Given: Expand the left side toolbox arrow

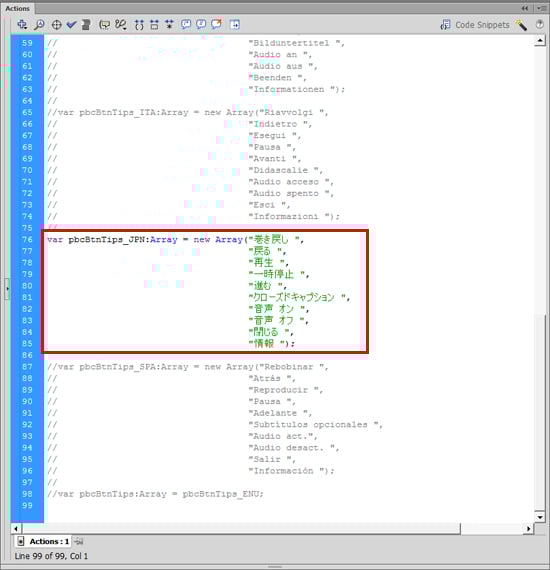Looking at the screenshot, I should pyautogui.click(x=7, y=289).
